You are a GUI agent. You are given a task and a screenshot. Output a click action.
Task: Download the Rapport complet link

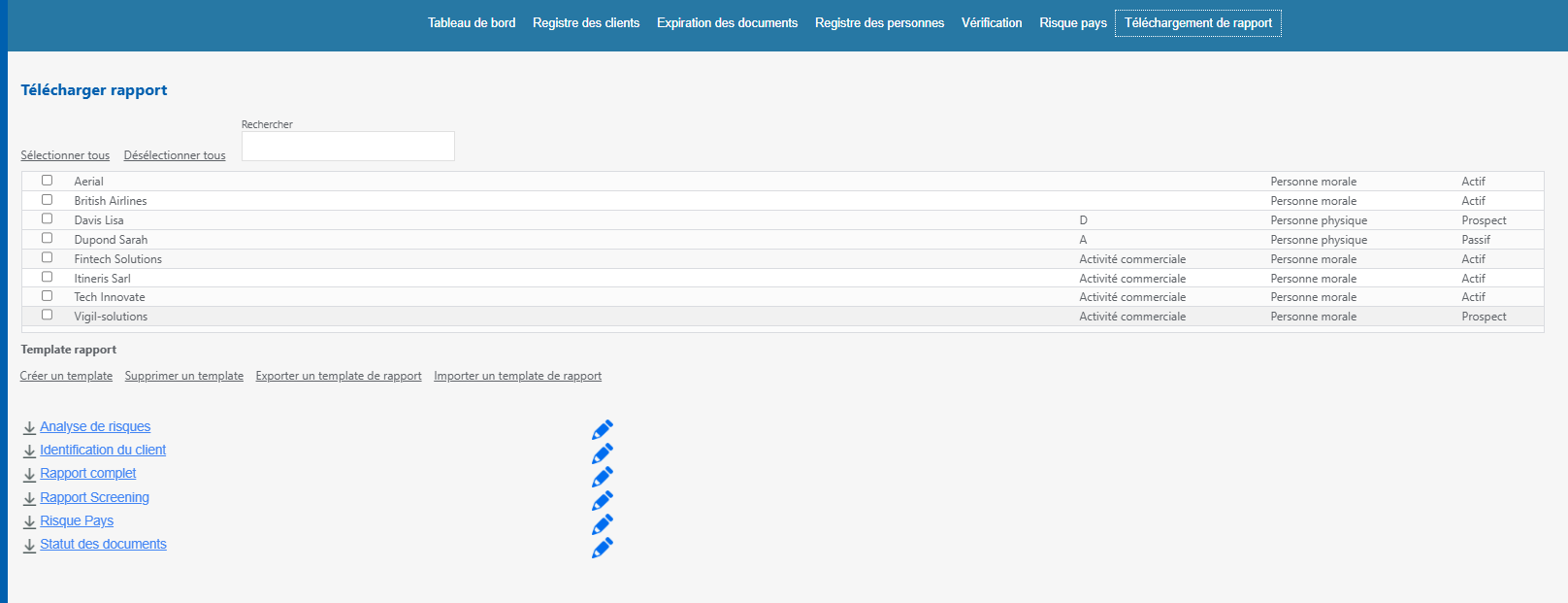[x=88, y=473]
